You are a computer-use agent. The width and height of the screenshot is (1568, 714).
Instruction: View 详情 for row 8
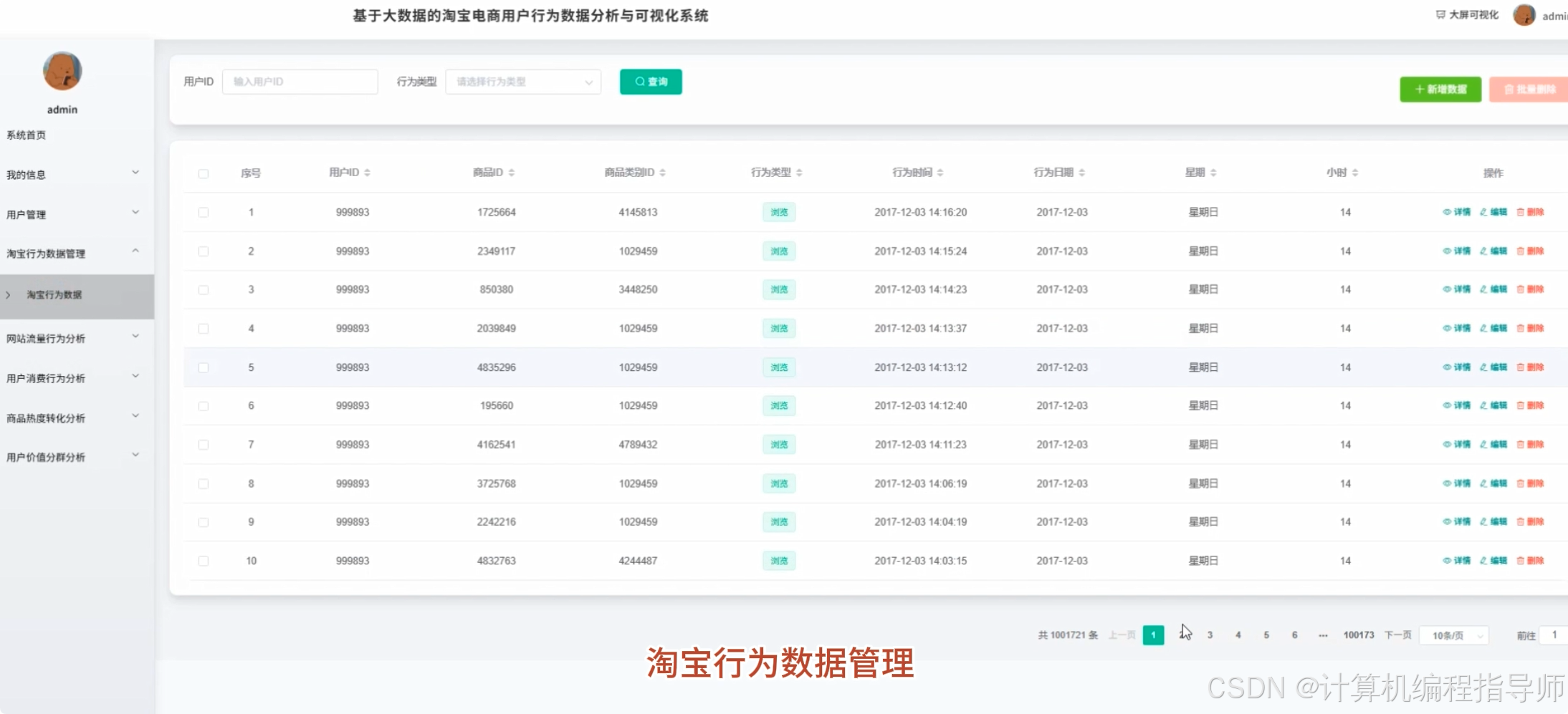pyautogui.click(x=1457, y=483)
